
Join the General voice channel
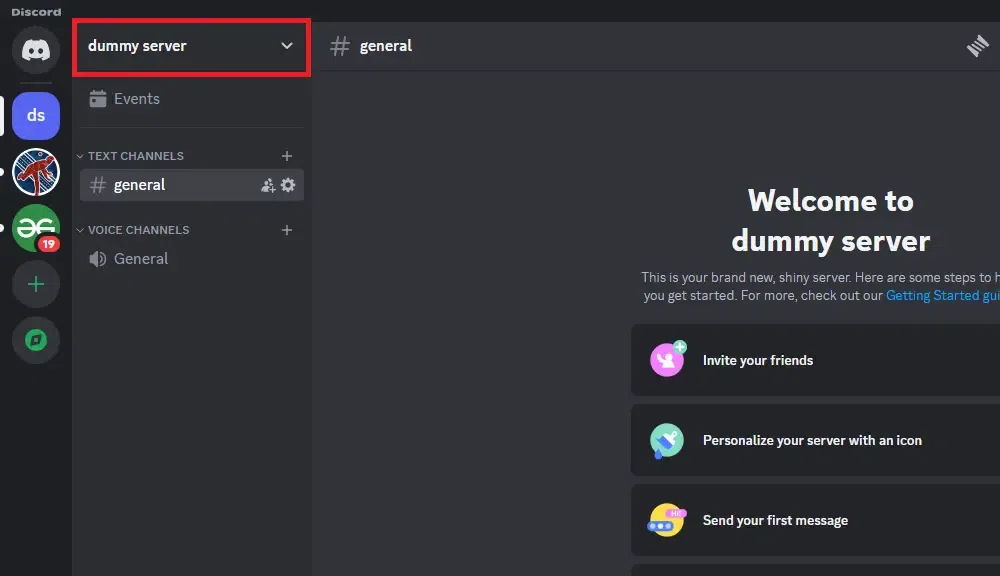tap(191, 258)
